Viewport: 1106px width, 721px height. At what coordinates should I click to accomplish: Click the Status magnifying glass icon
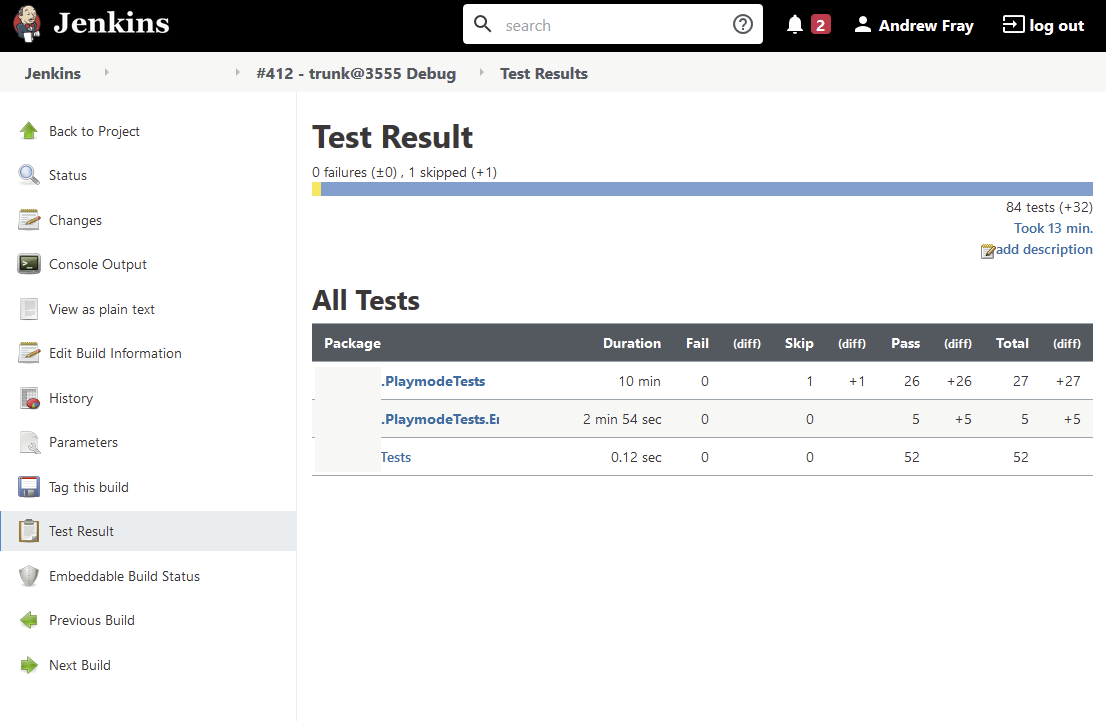(x=29, y=175)
